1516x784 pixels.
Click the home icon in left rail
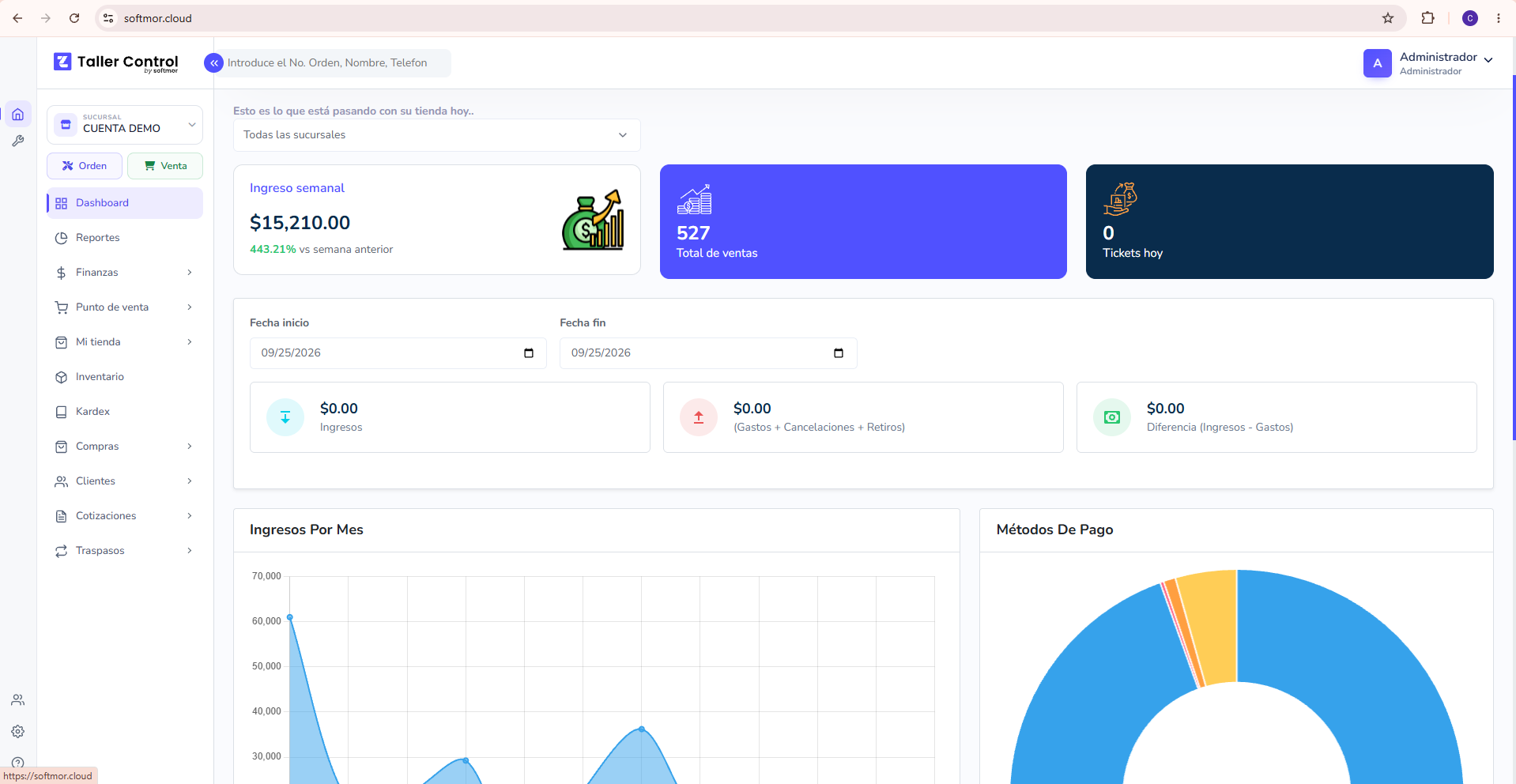pyautogui.click(x=17, y=115)
